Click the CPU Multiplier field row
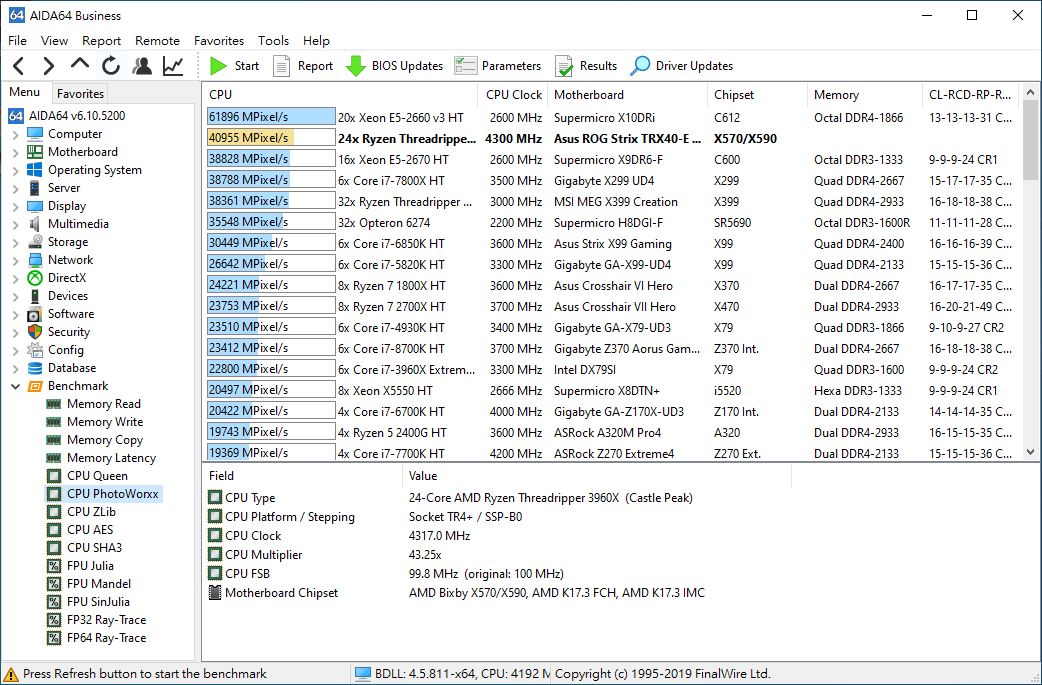1042x685 pixels. pyautogui.click(x=498, y=555)
